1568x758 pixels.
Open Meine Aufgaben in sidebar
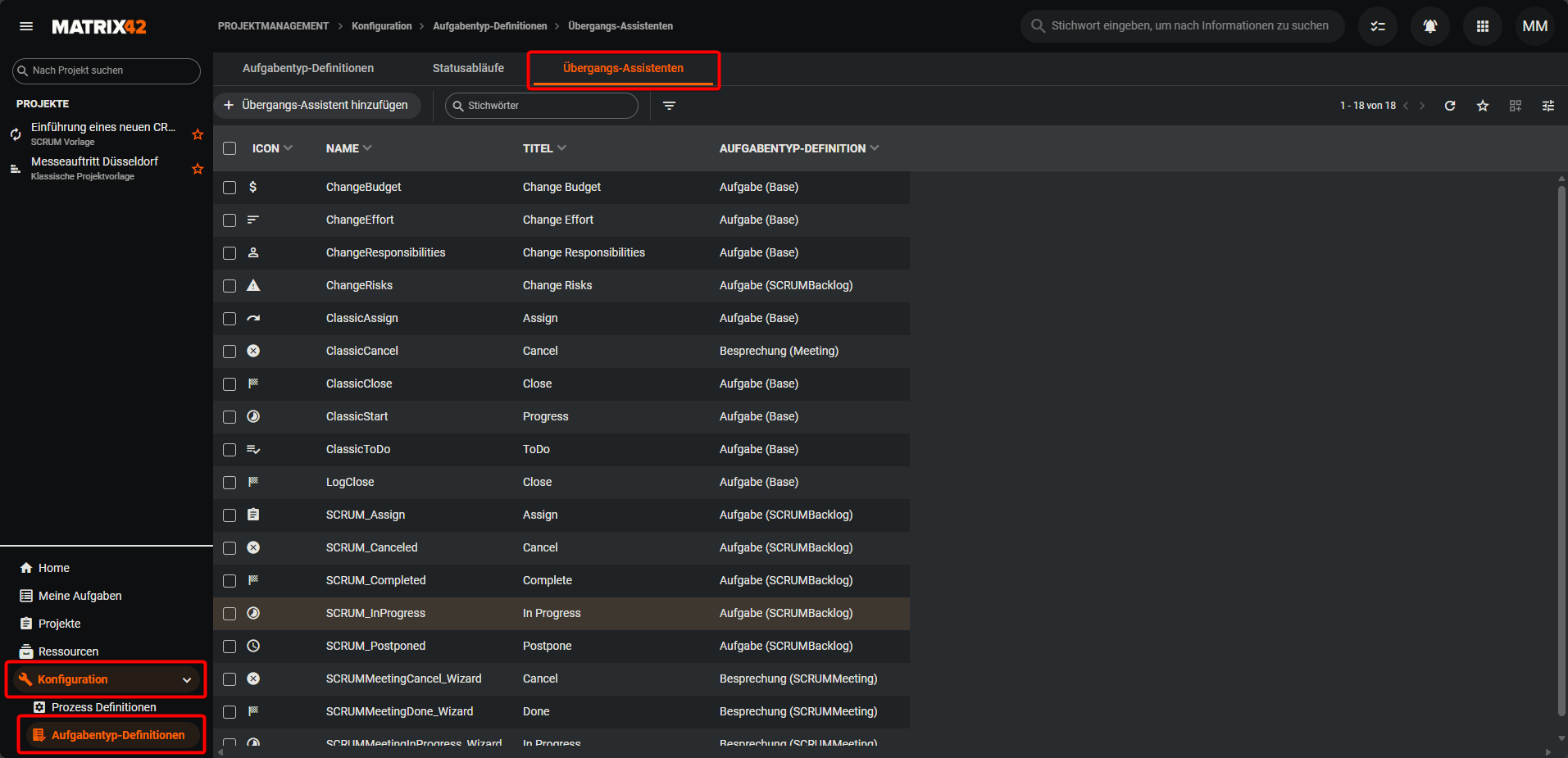click(80, 596)
